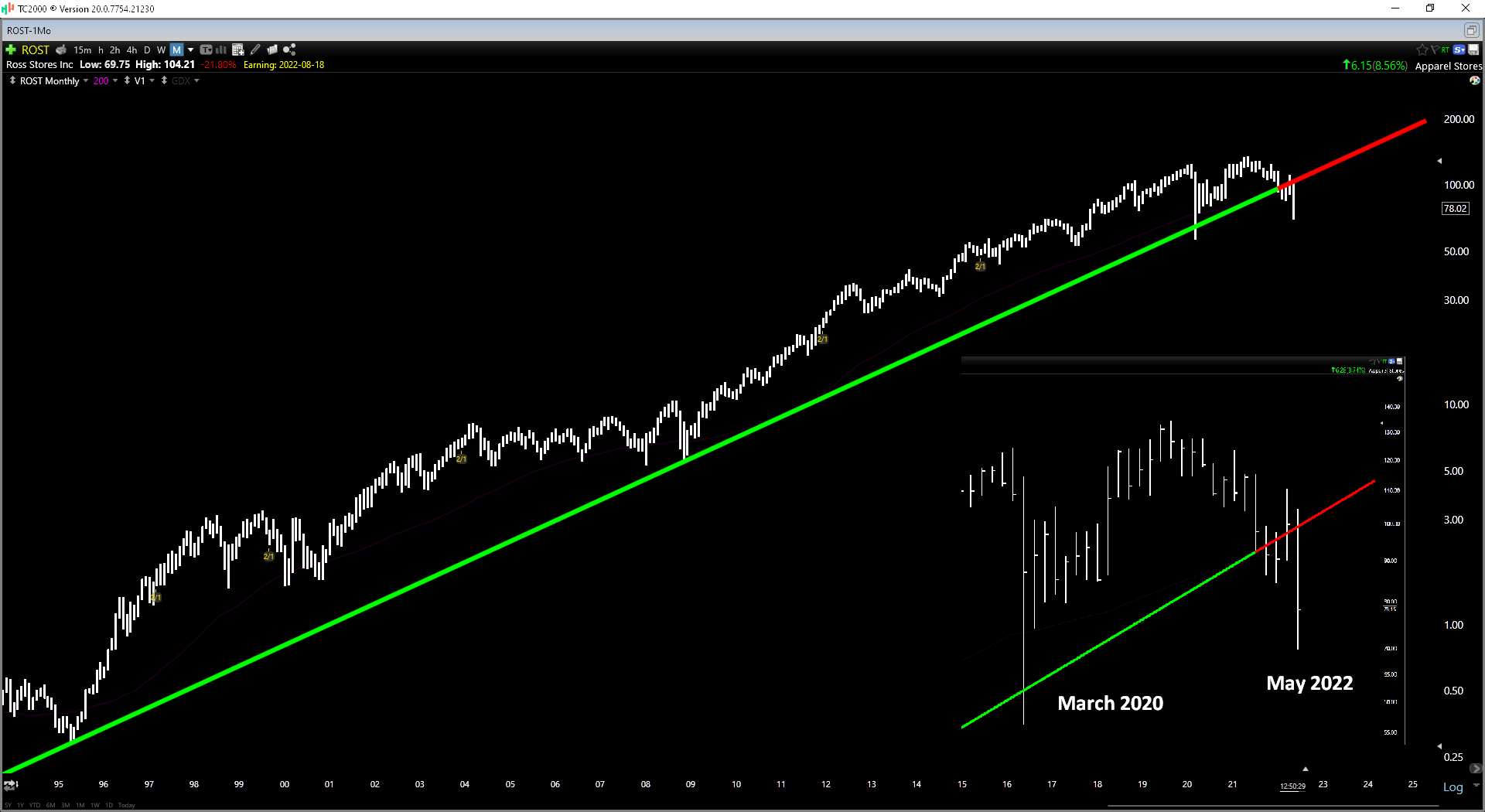Image resolution: width=1485 pixels, height=812 pixels.
Task: Open the dropdown arrow after 200
Action: (x=115, y=80)
